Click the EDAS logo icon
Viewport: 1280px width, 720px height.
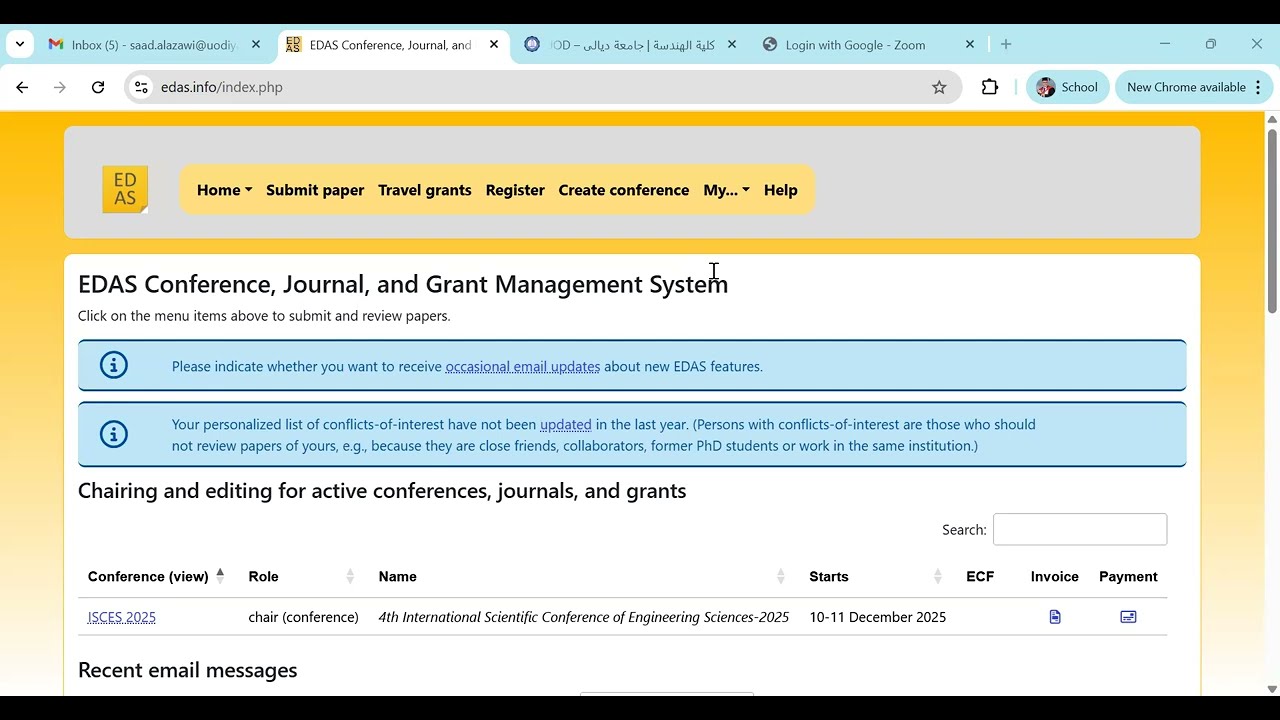125,189
